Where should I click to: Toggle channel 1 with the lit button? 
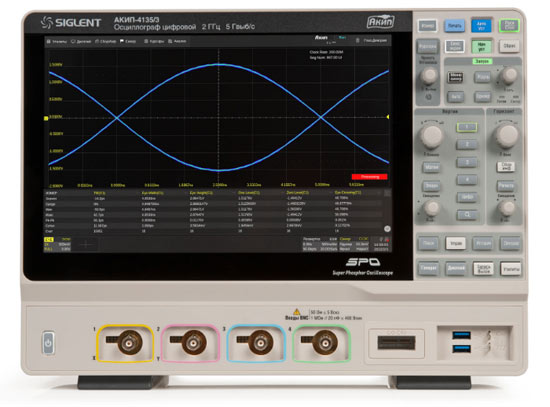pos(467,127)
